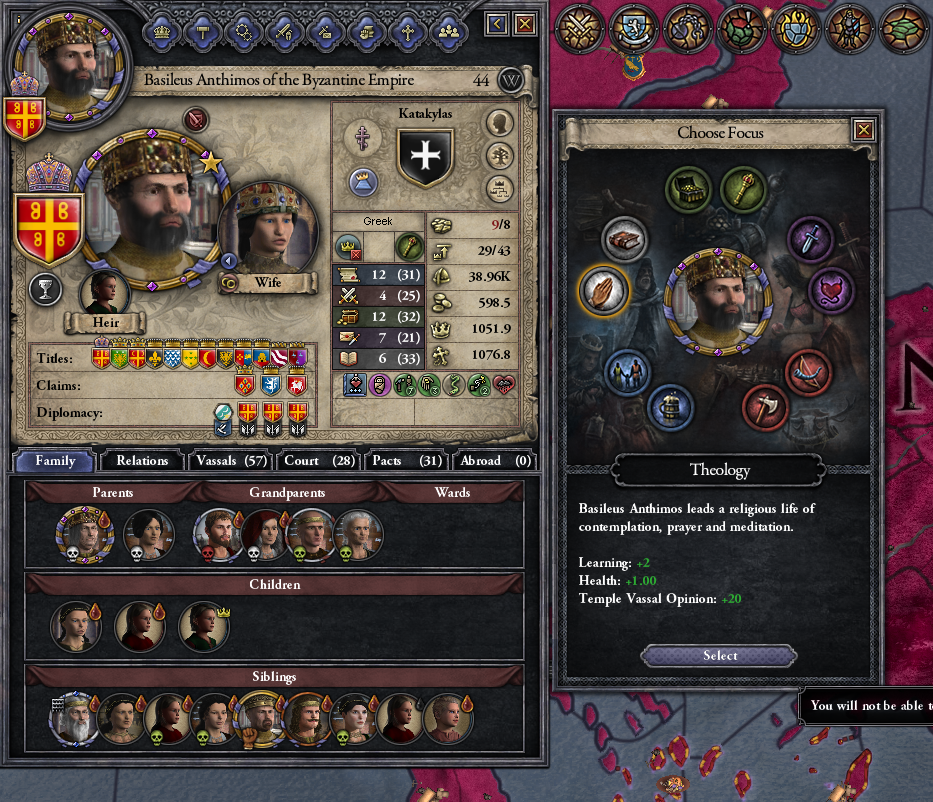Choose the Scholarship focus book icon

(x=624, y=240)
